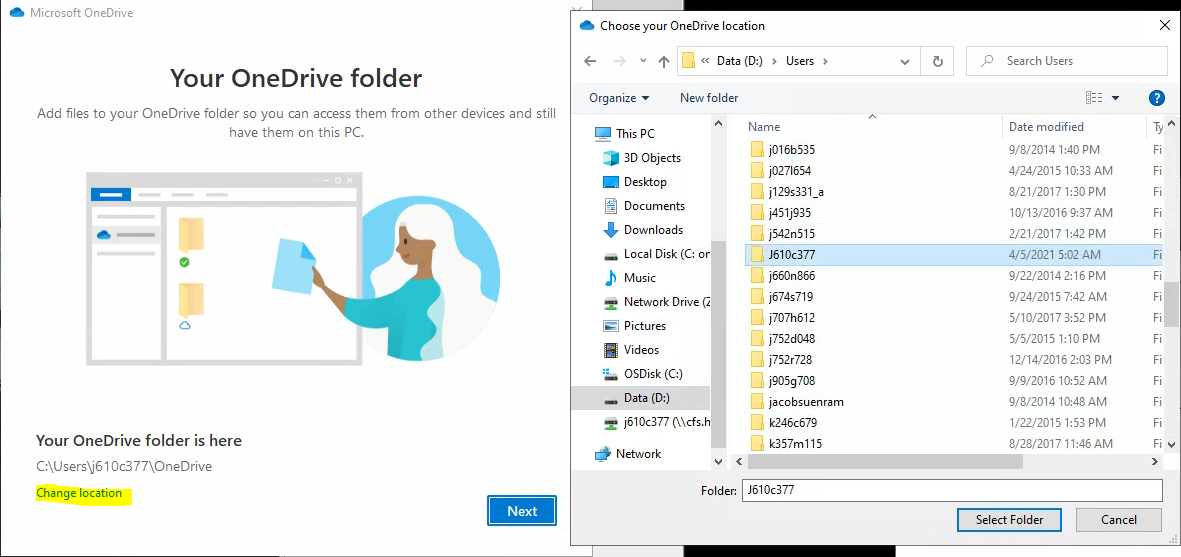The width and height of the screenshot is (1181, 557).
Task: Click Search Users search box
Action: [x=1067, y=61]
